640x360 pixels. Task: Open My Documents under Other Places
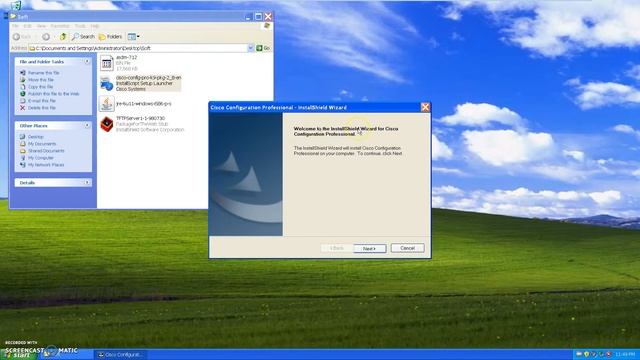(x=42, y=144)
